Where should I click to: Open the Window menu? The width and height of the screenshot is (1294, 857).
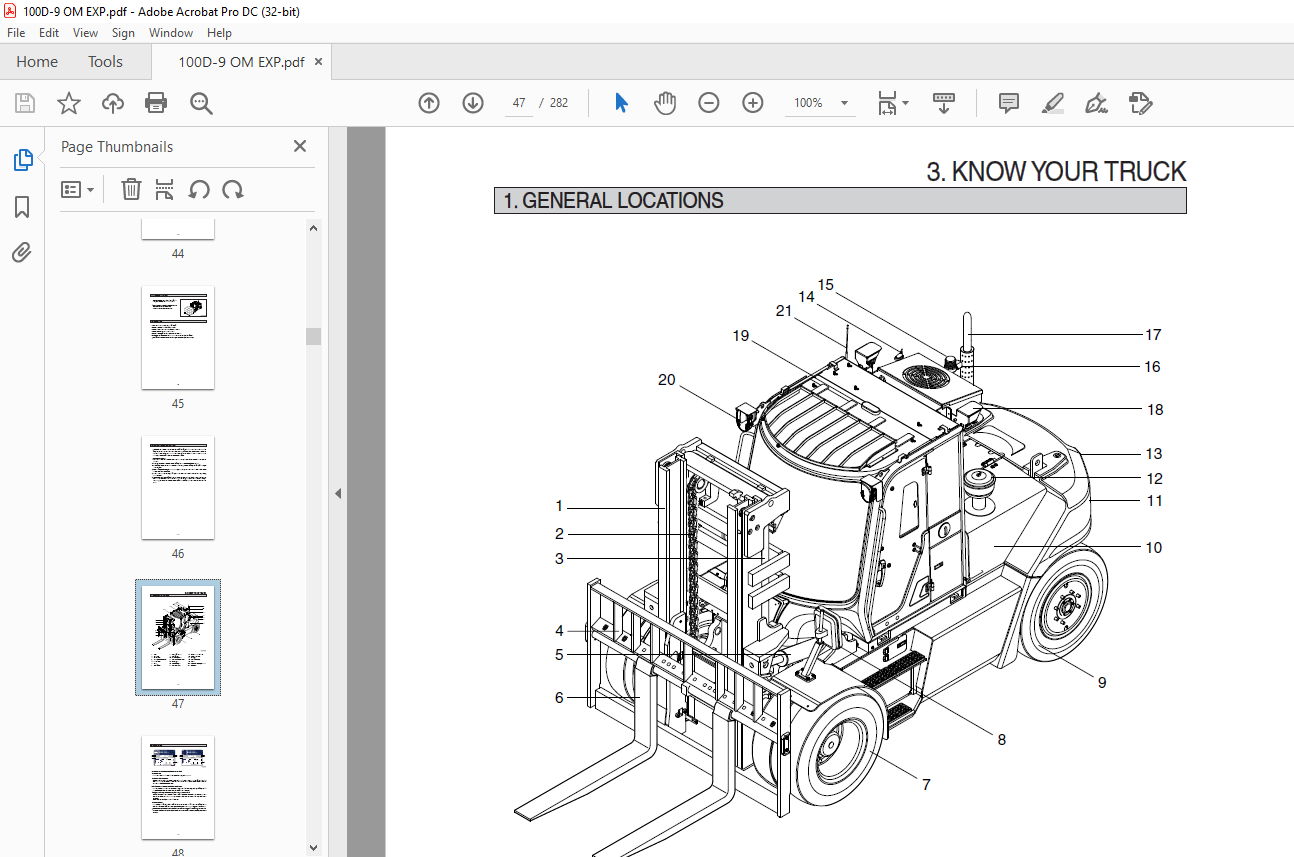[171, 32]
